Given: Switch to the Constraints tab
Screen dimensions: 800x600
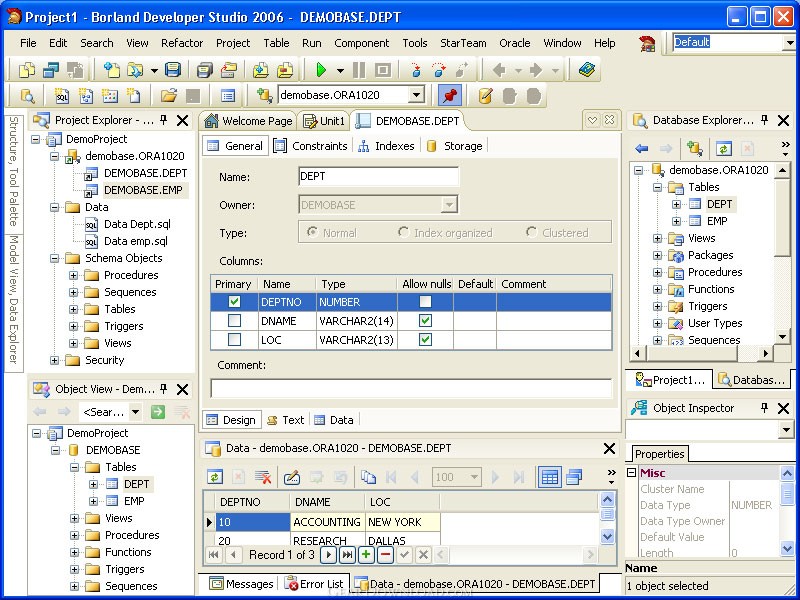Looking at the screenshot, I should click(310, 146).
